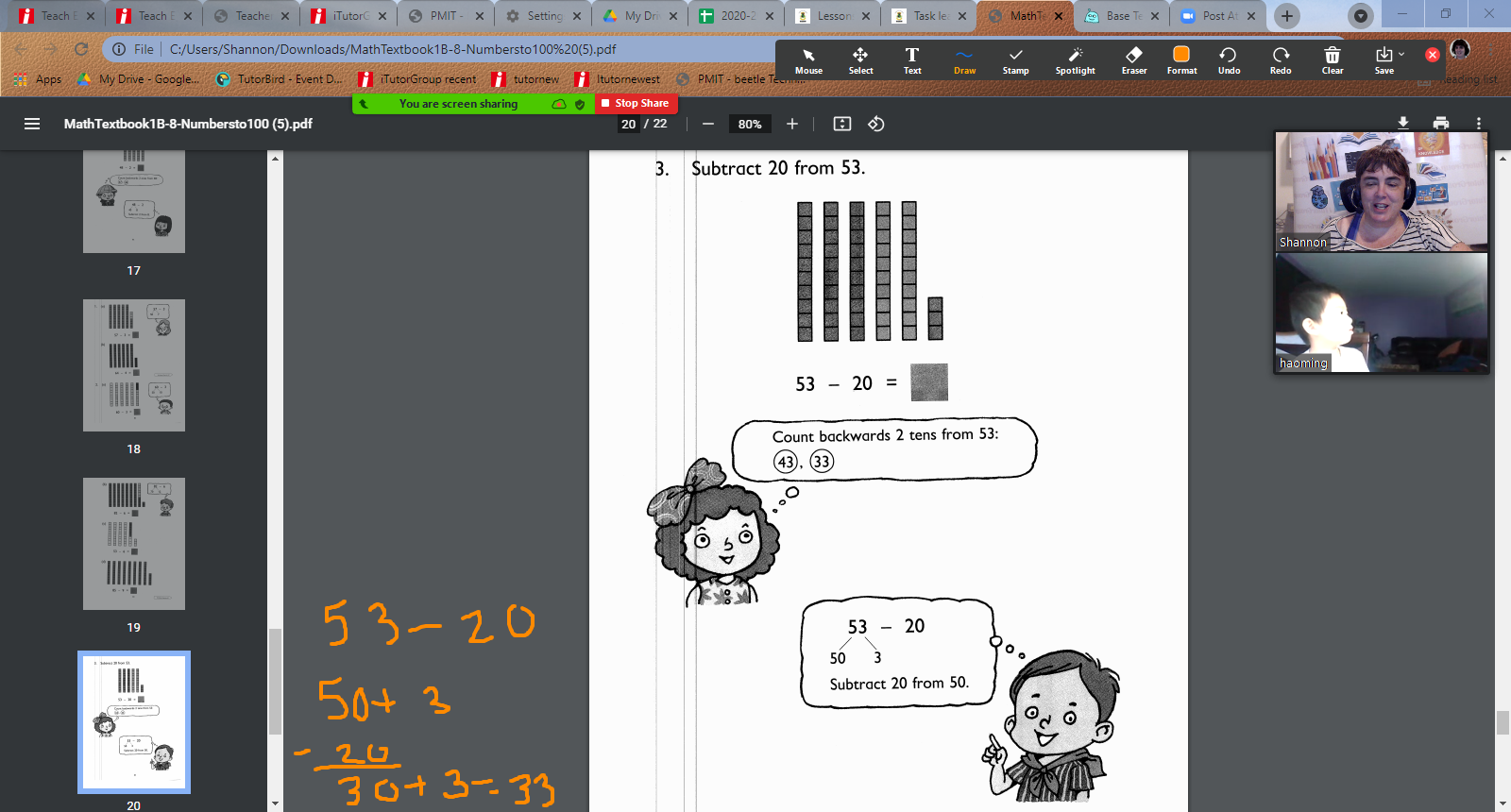Select the Mouse annotation tool

click(x=808, y=60)
